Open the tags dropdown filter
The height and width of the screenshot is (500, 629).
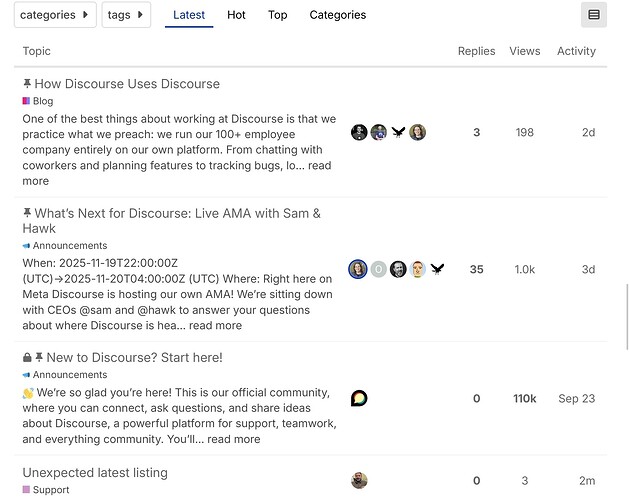coord(126,15)
